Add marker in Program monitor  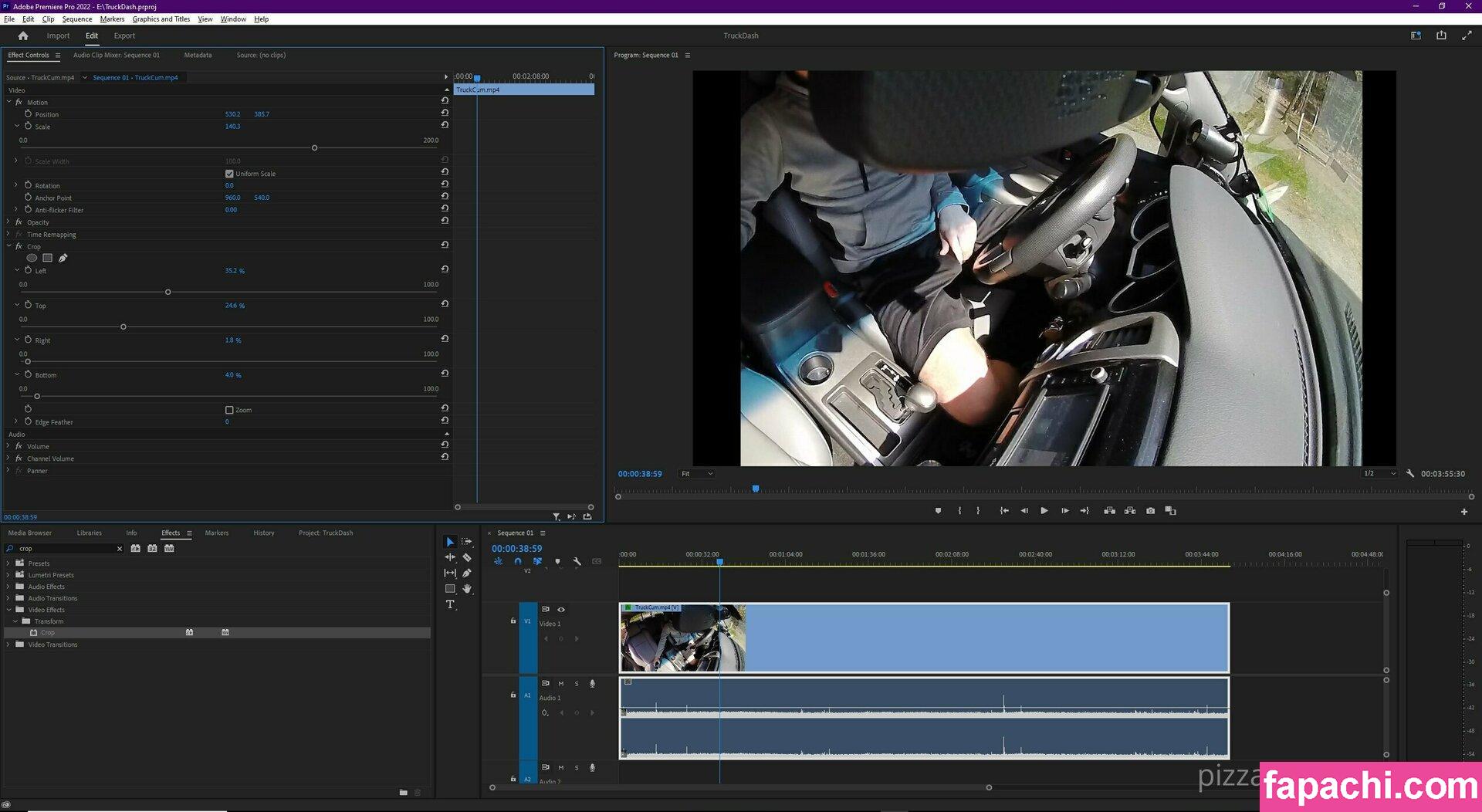click(x=938, y=511)
